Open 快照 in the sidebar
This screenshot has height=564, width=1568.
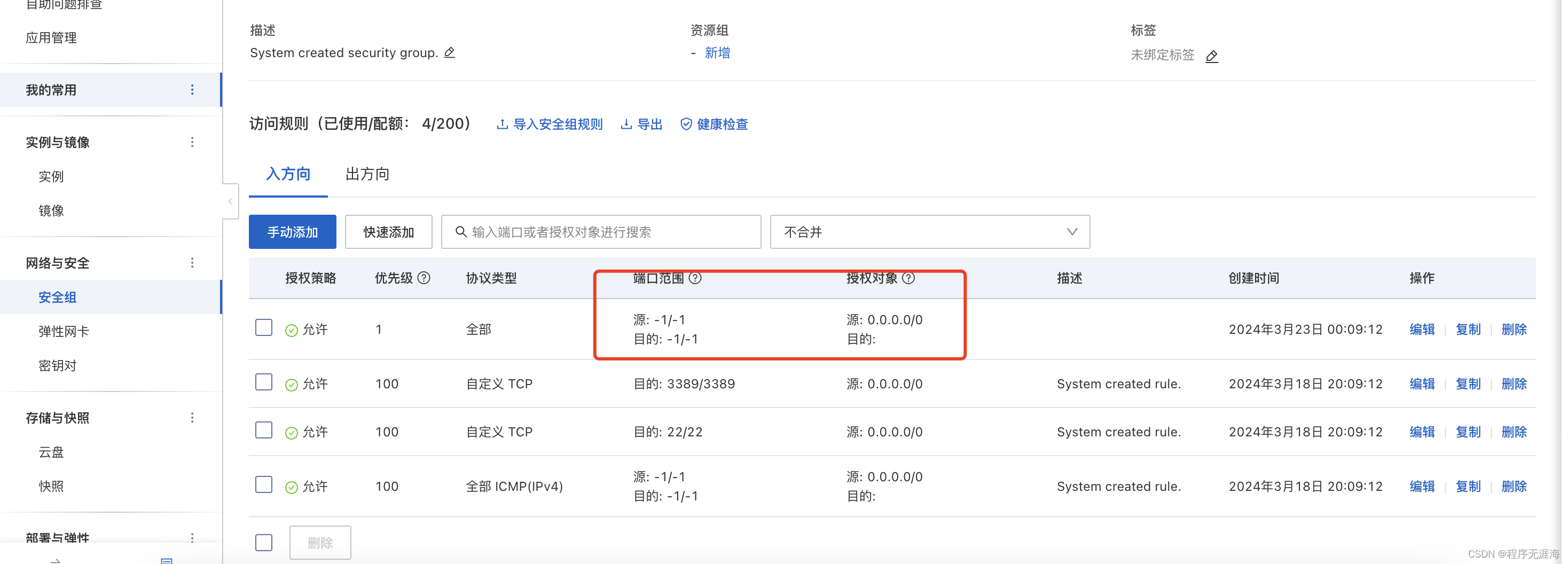[51, 486]
